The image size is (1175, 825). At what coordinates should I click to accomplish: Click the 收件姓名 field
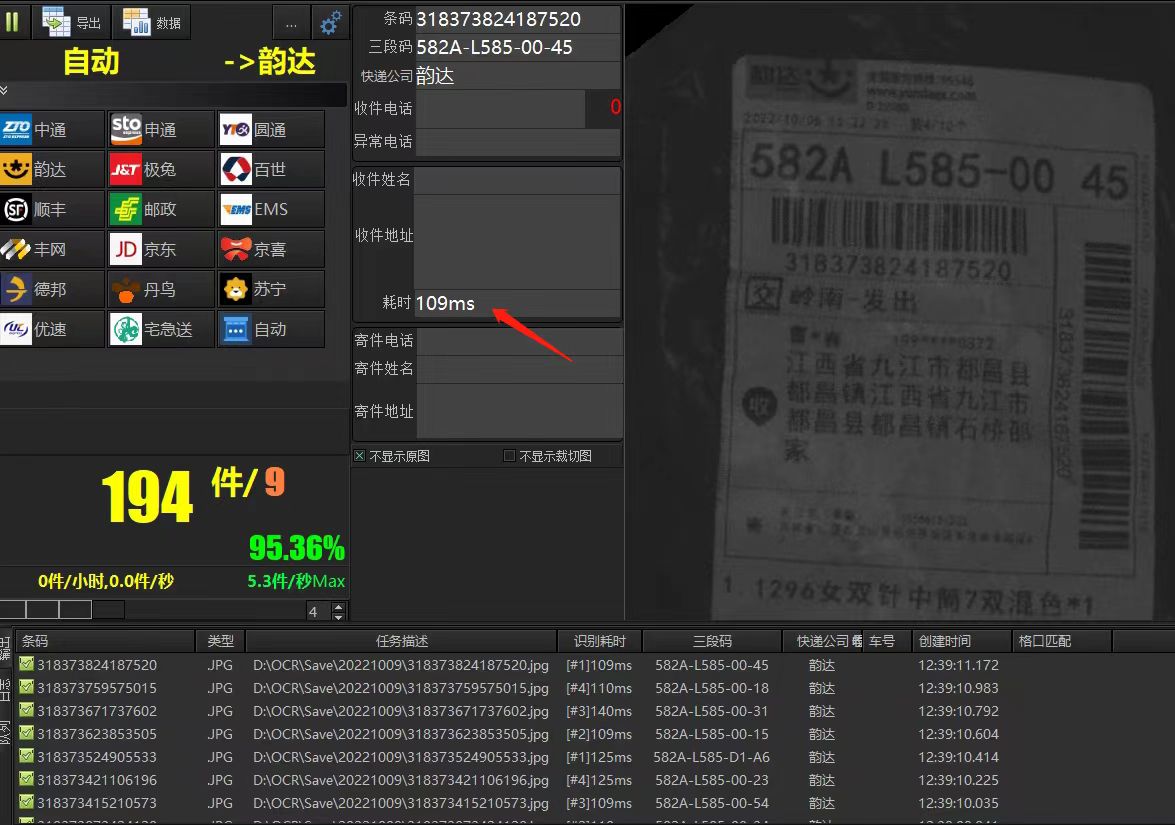(x=517, y=180)
